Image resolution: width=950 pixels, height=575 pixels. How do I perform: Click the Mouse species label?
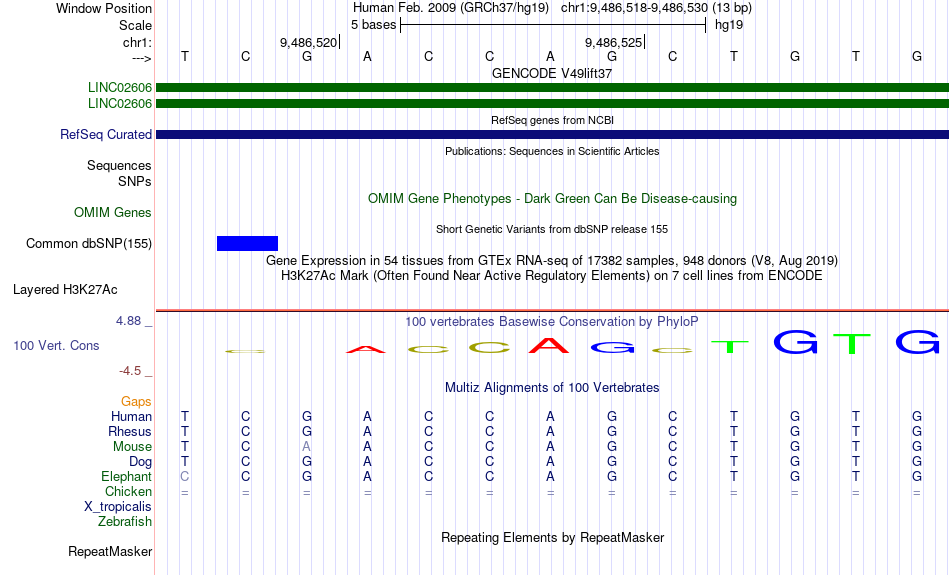point(132,447)
